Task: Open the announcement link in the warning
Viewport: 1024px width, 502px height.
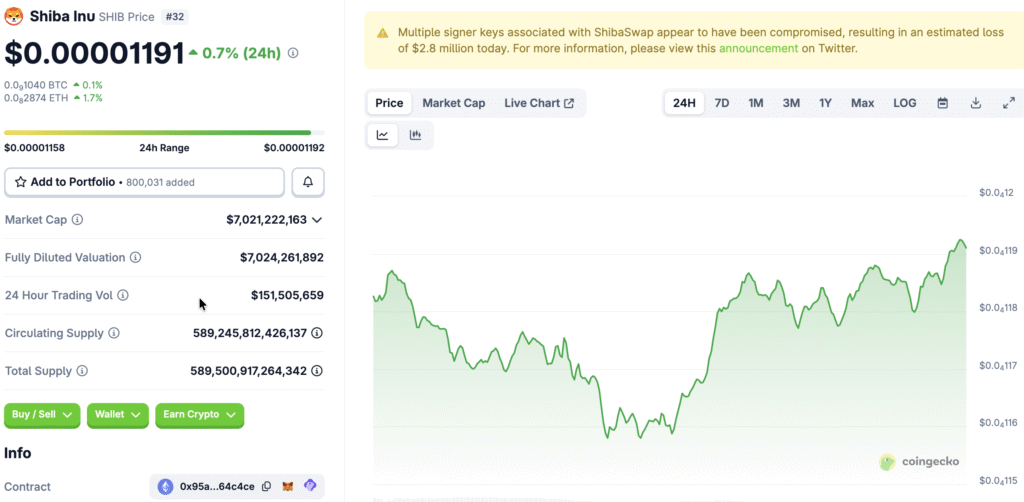Action: click(x=758, y=48)
